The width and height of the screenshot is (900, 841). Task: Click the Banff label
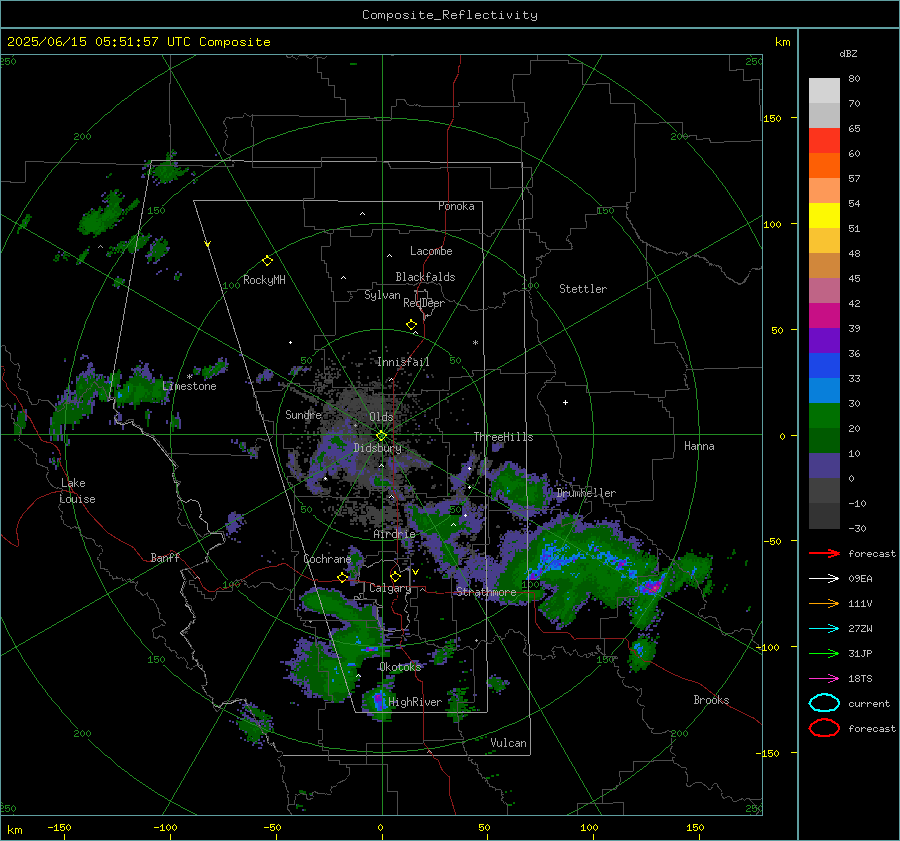coord(165,558)
